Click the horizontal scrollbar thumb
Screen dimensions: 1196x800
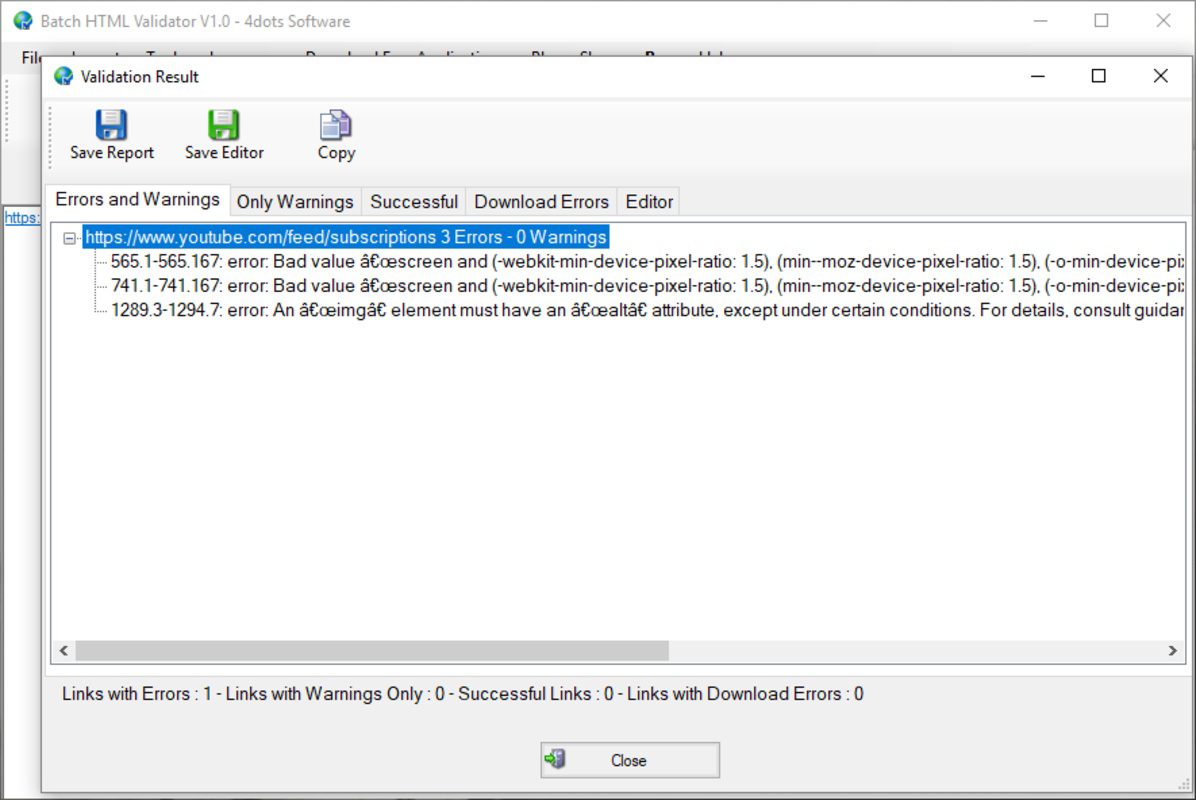(372, 651)
